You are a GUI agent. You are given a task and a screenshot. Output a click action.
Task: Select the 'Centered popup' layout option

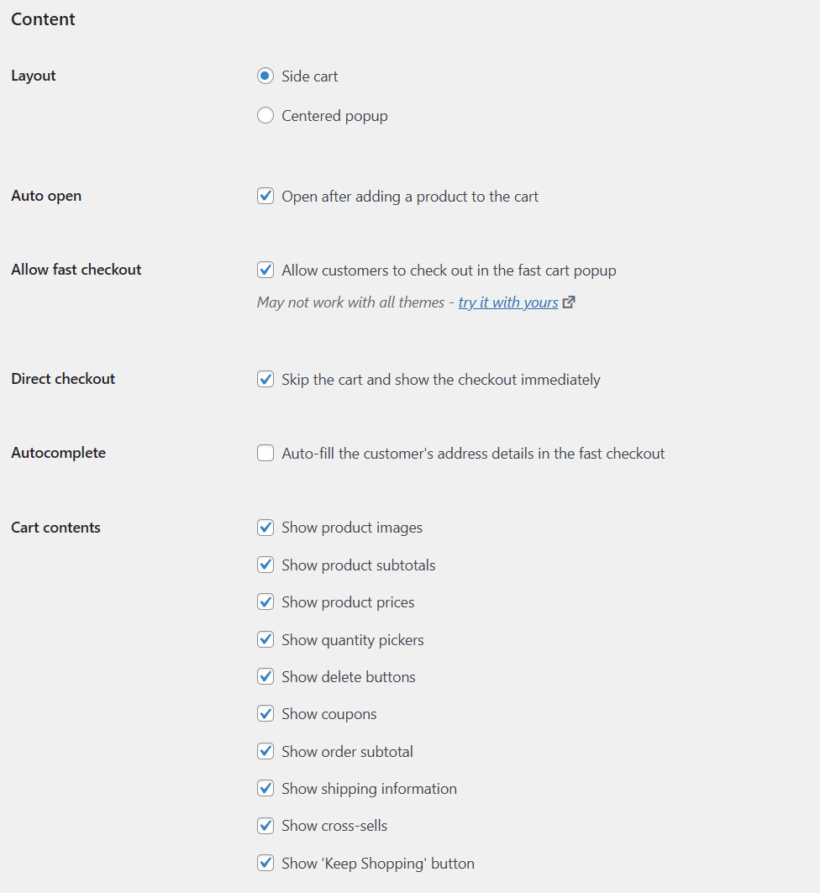point(265,115)
